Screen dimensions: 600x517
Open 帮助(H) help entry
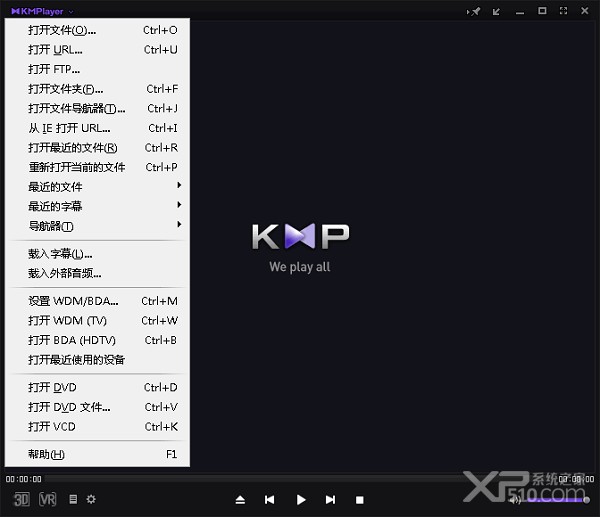(97, 454)
